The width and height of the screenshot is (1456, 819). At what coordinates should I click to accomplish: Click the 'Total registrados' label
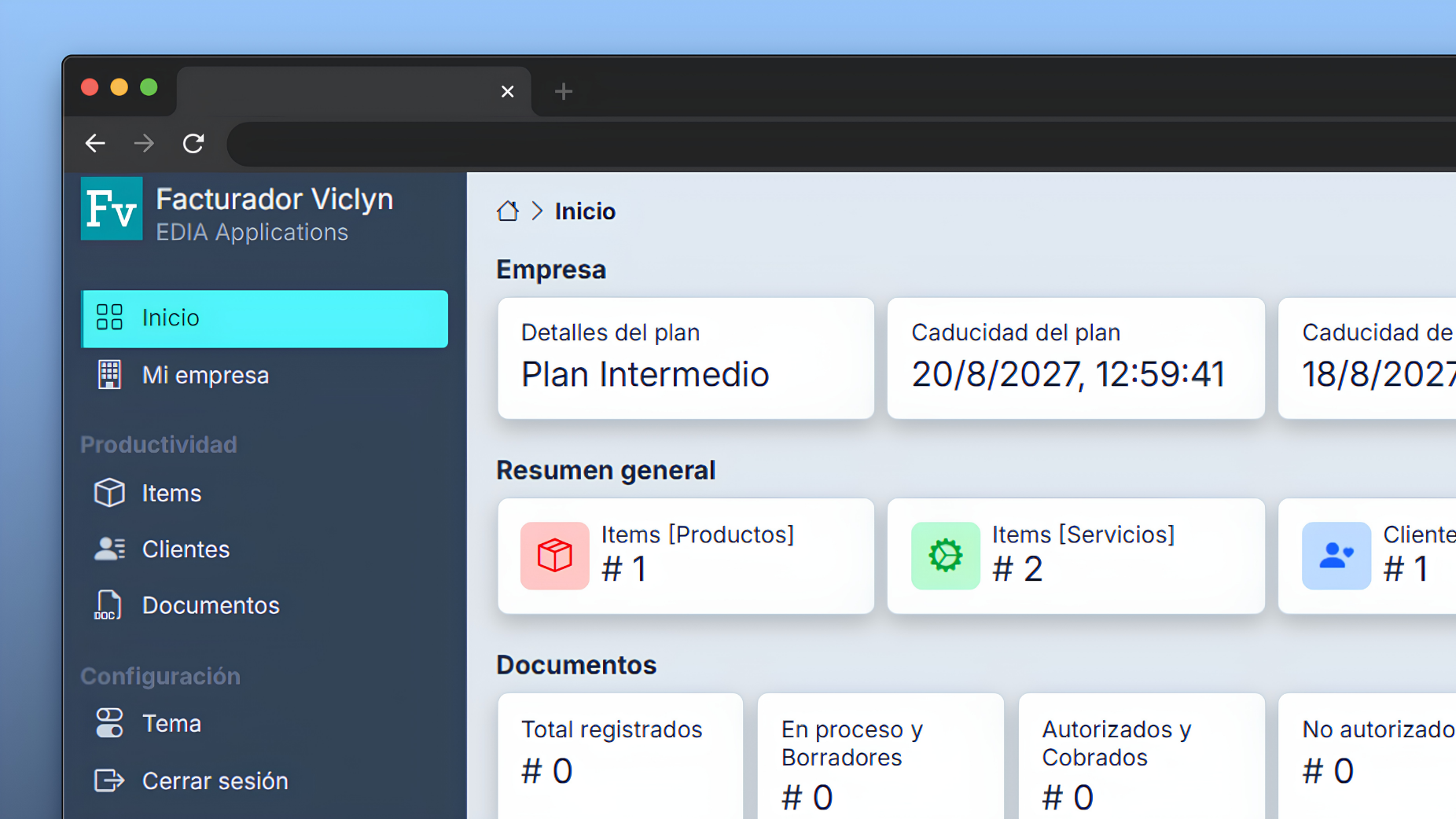612,729
